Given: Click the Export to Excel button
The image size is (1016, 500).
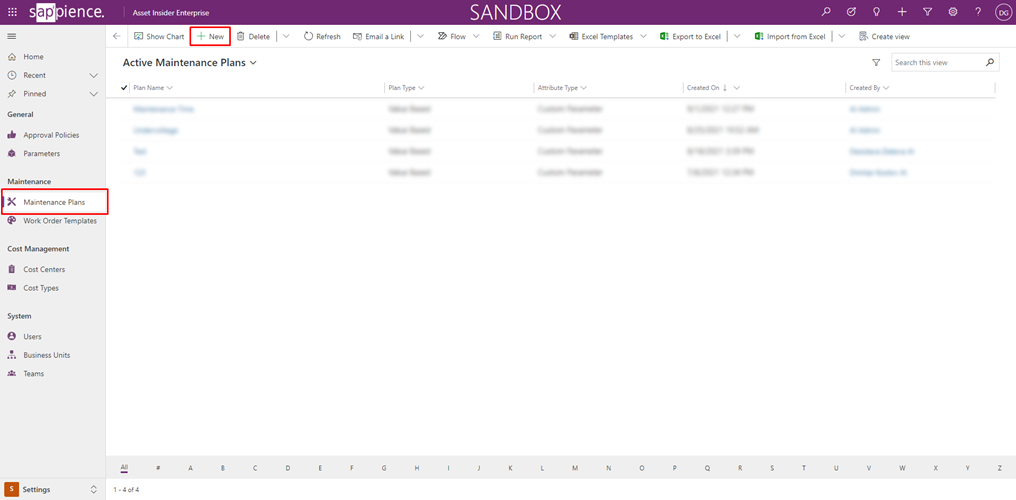Looking at the screenshot, I should [x=690, y=36].
